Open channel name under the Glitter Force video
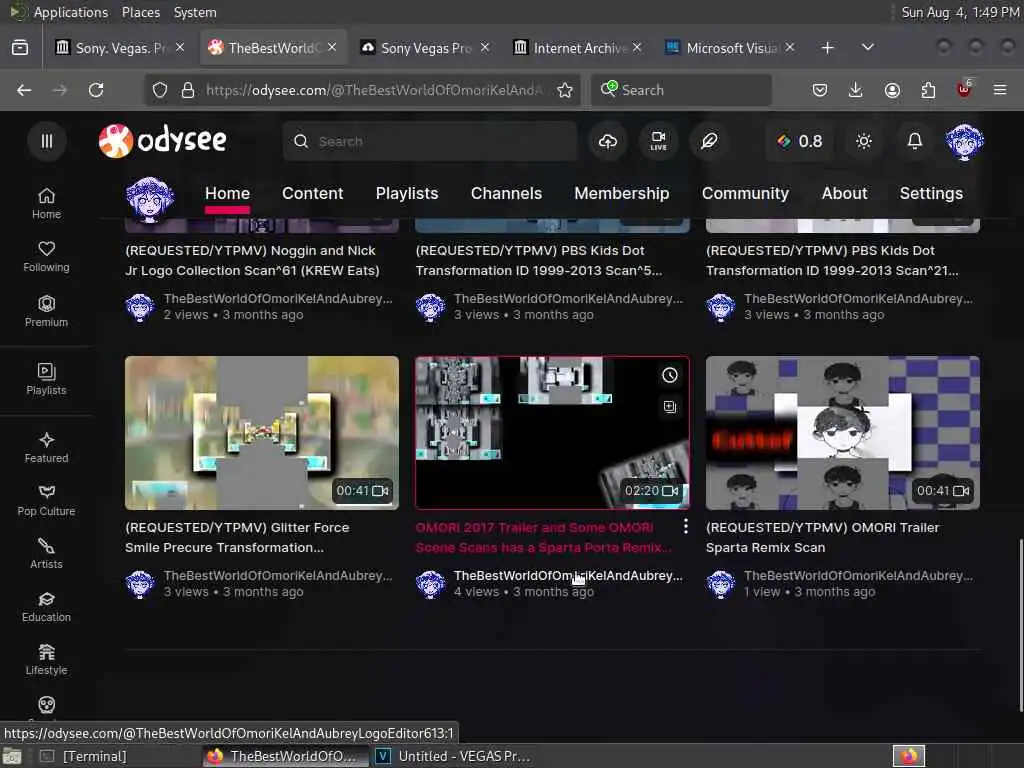1024x768 pixels. [x=278, y=575]
